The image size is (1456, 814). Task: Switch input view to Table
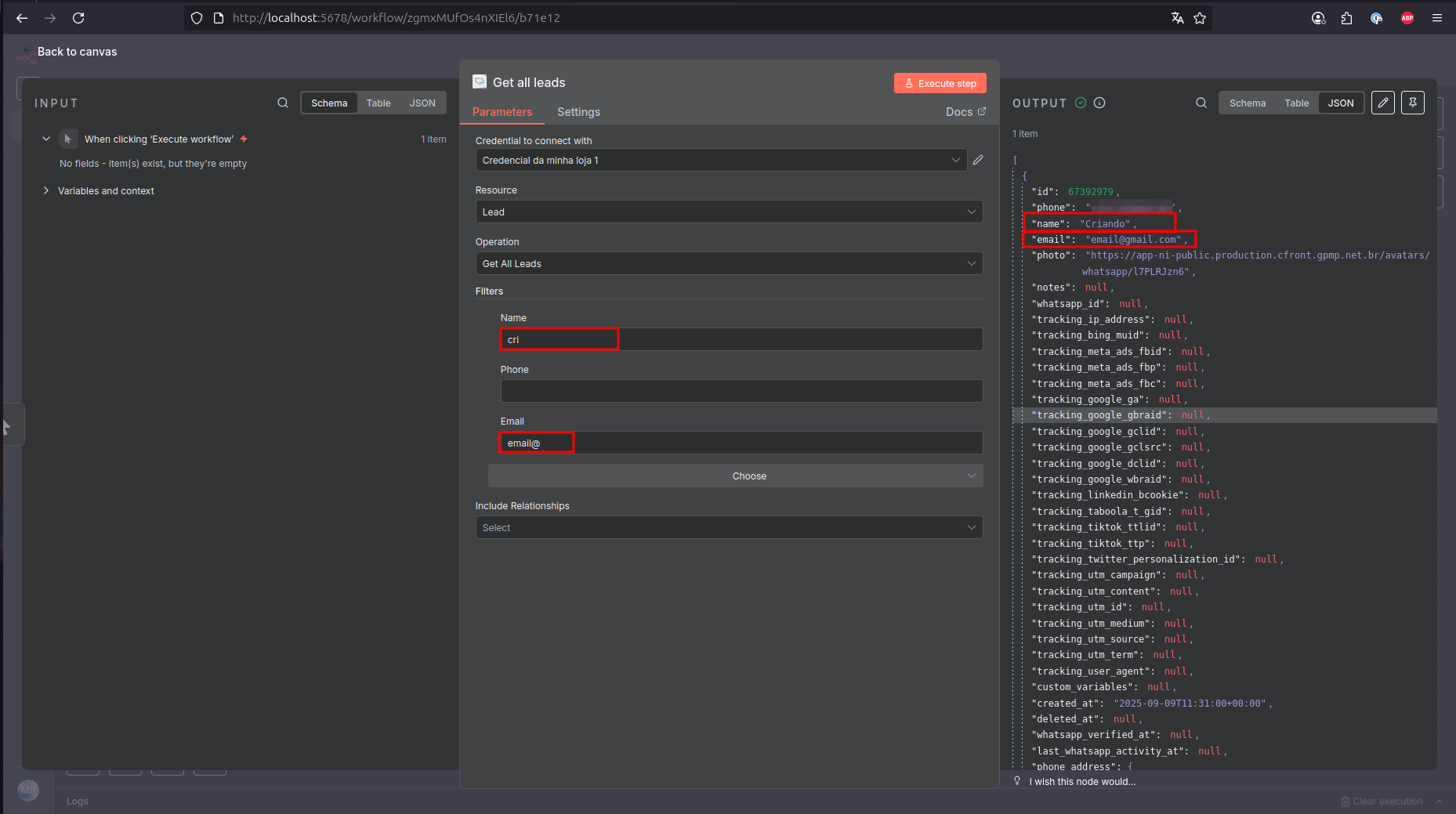click(378, 103)
